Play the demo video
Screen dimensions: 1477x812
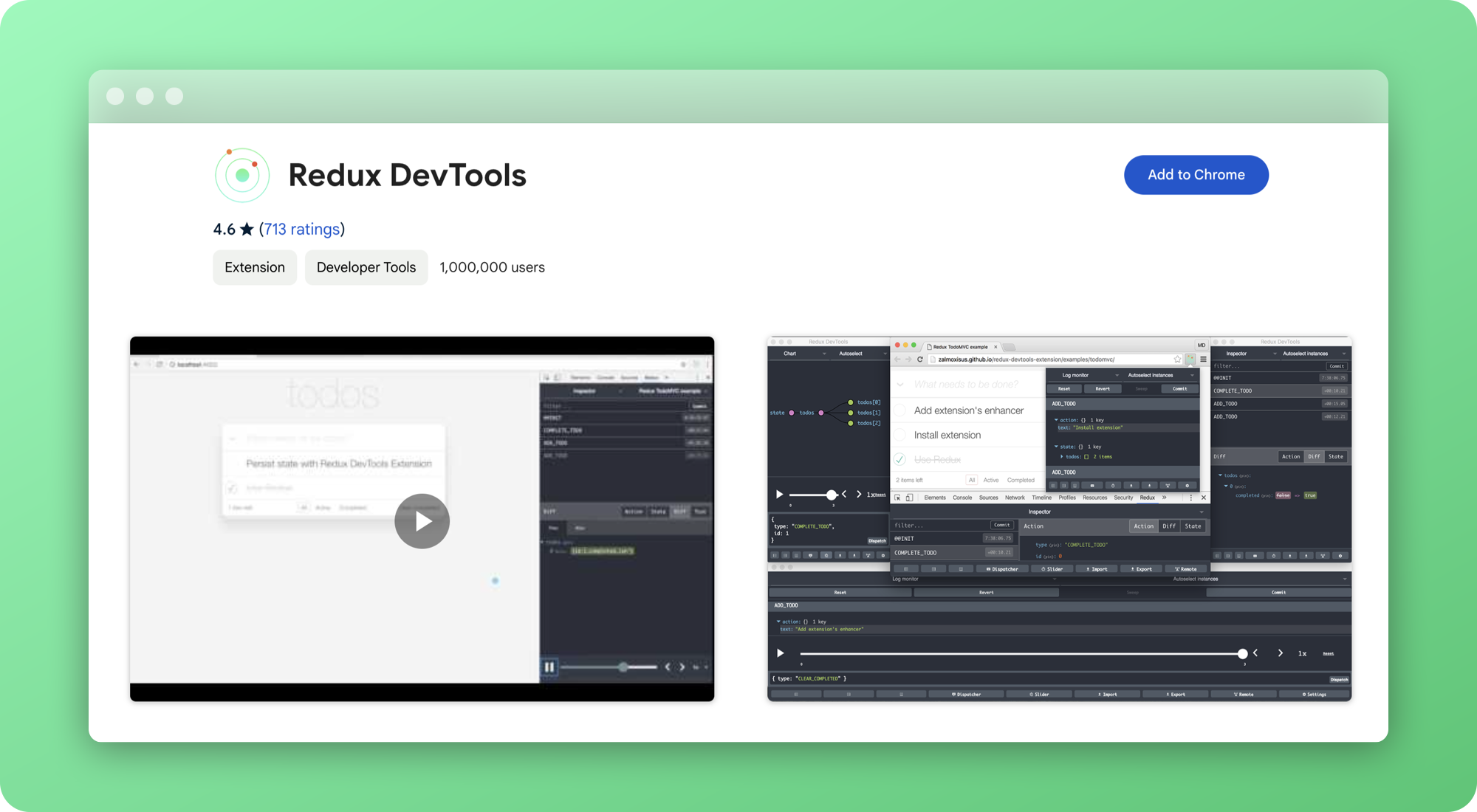coord(422,521)
